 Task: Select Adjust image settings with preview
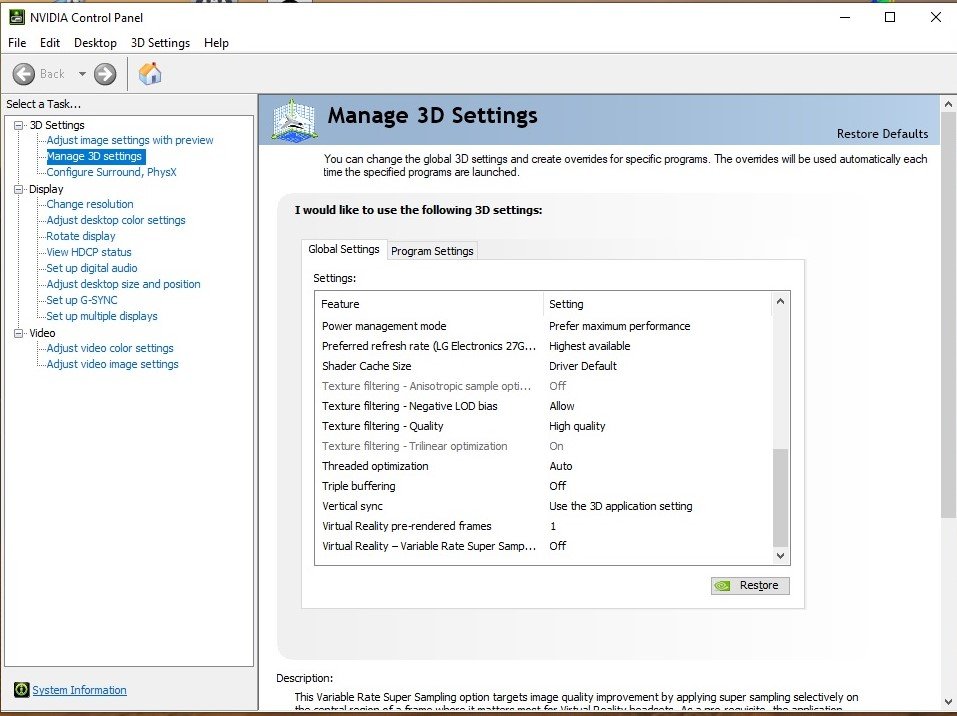click(x=130, y=140)
